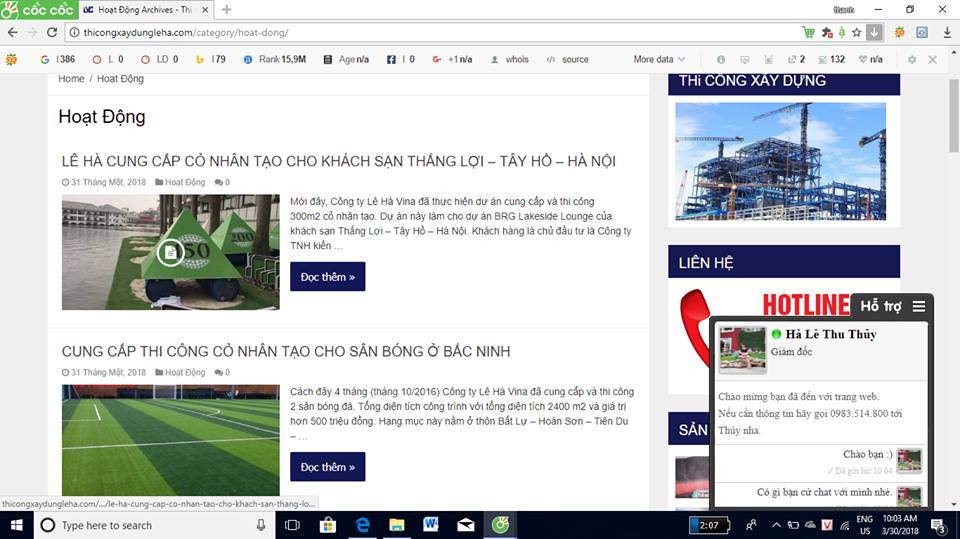This screenshot has height=539, width=960.
Task: Open File Explorer from the taskbar
Action: click(x=397, y=525)
